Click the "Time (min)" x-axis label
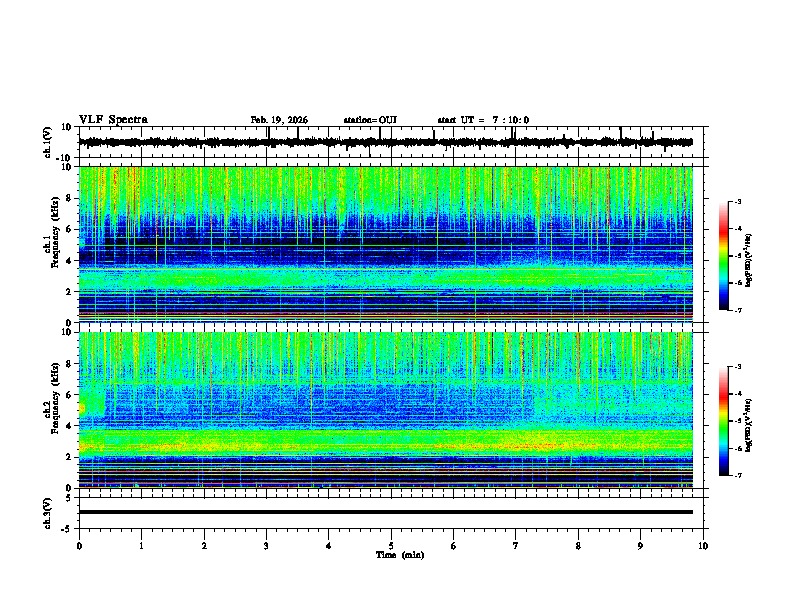The image size is (792, 612). click(400, 555)
